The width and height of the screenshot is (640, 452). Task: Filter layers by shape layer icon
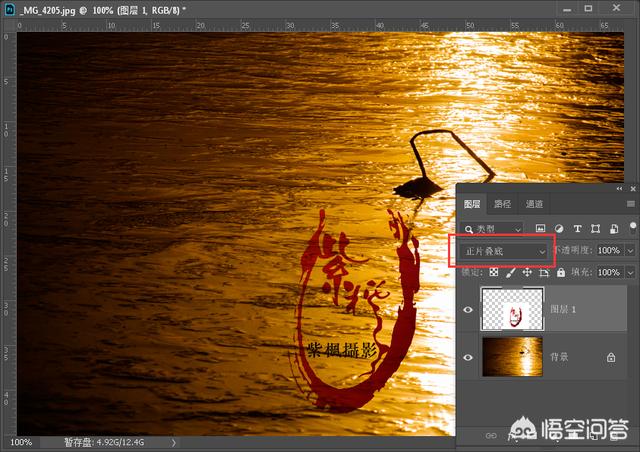coord(595,228)
